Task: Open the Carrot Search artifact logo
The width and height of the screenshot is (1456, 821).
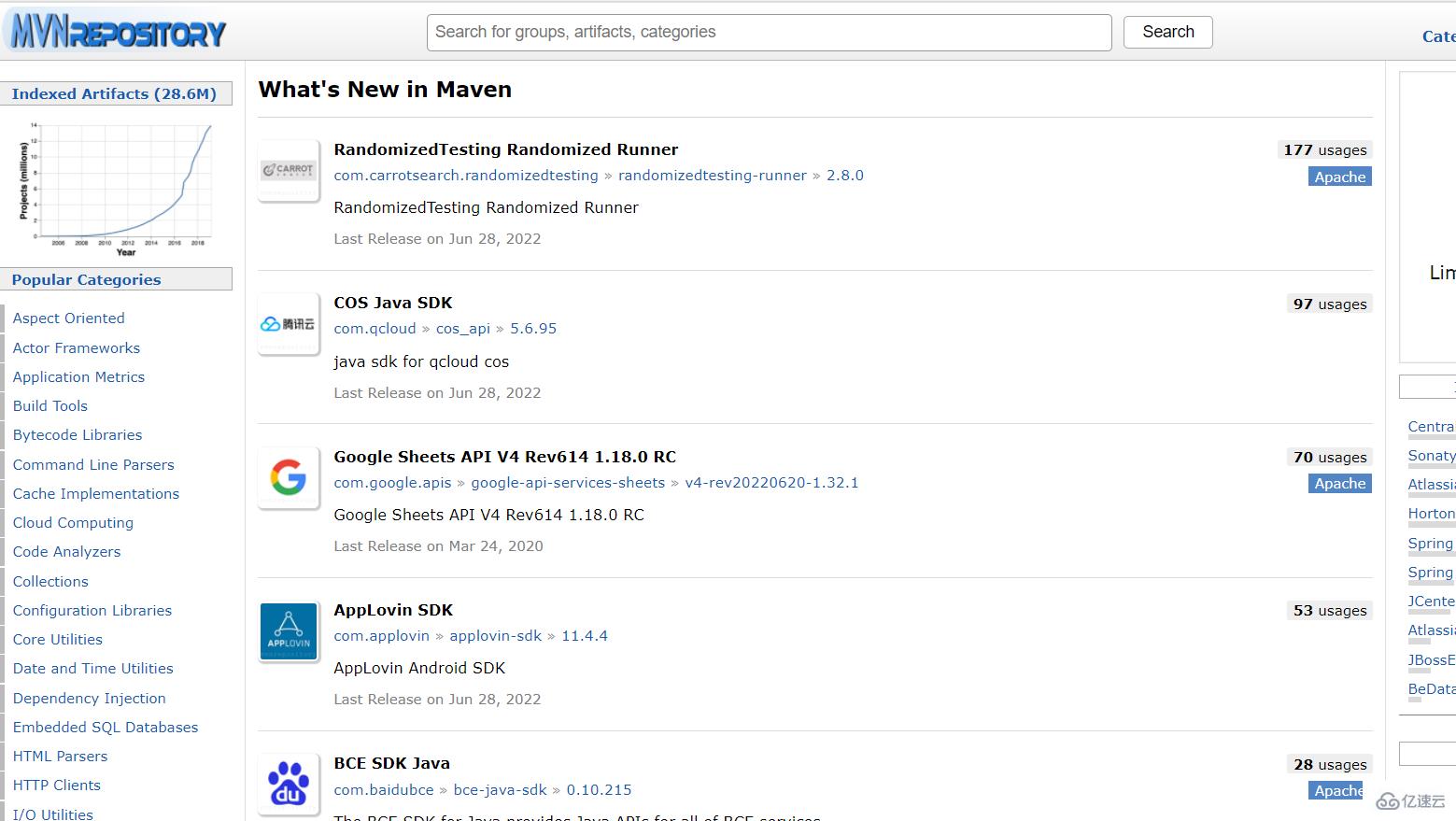Action: pyautogui.click(x=289, y=170)
